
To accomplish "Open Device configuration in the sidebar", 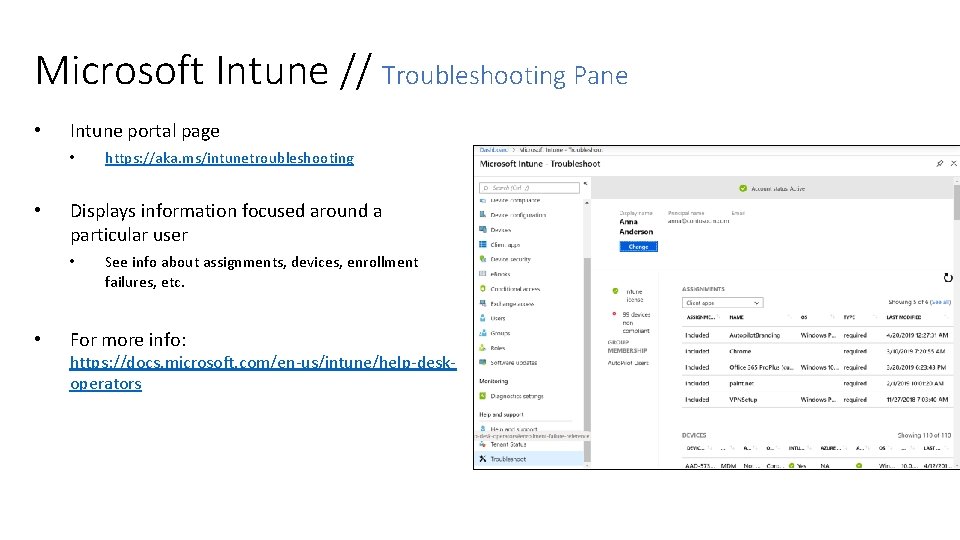I will point(517,215).
